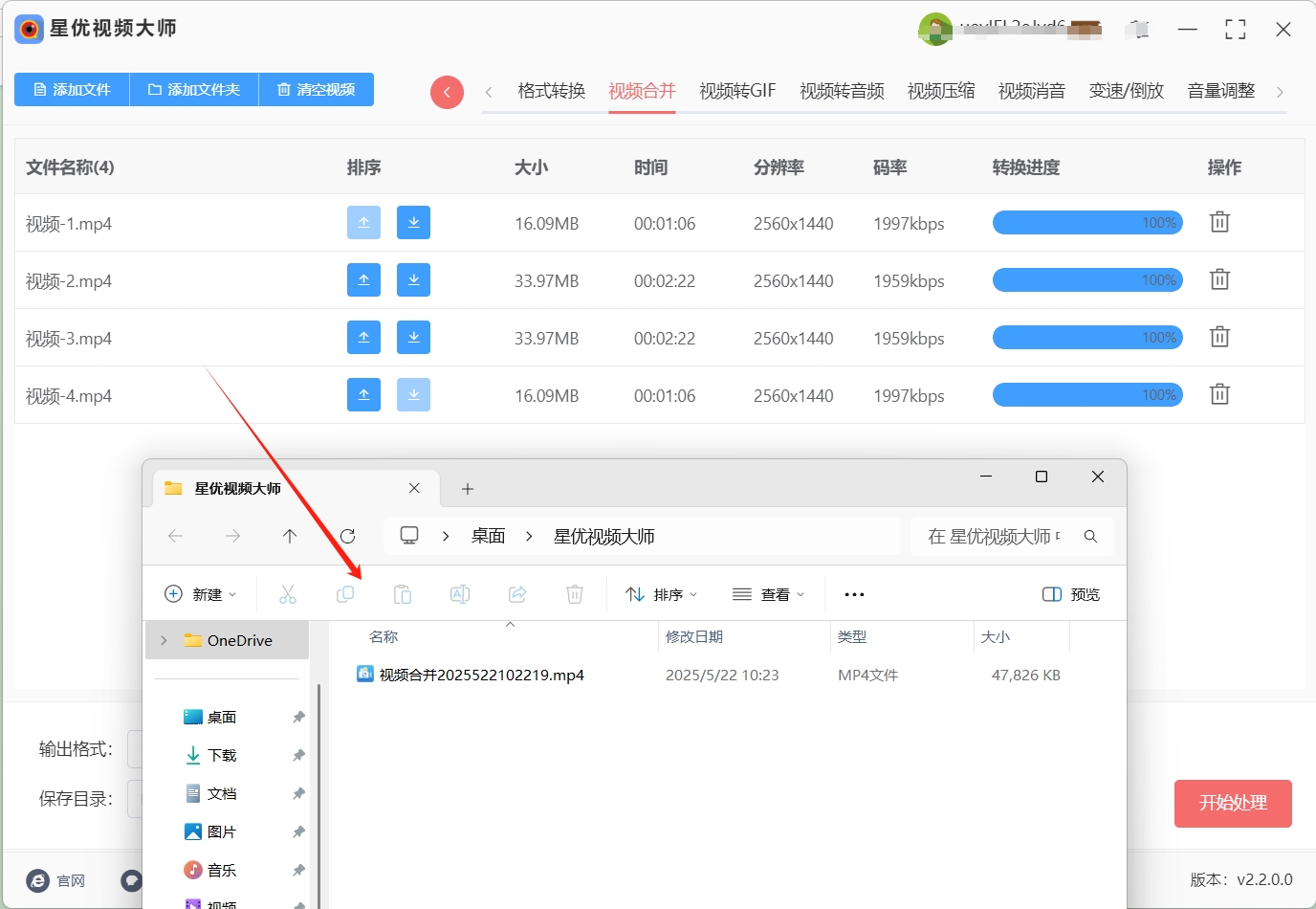This screenshot has height=909, width=1316.
Task: Click Paste icon in Explorer toolbar
Action: coord(403,594)
